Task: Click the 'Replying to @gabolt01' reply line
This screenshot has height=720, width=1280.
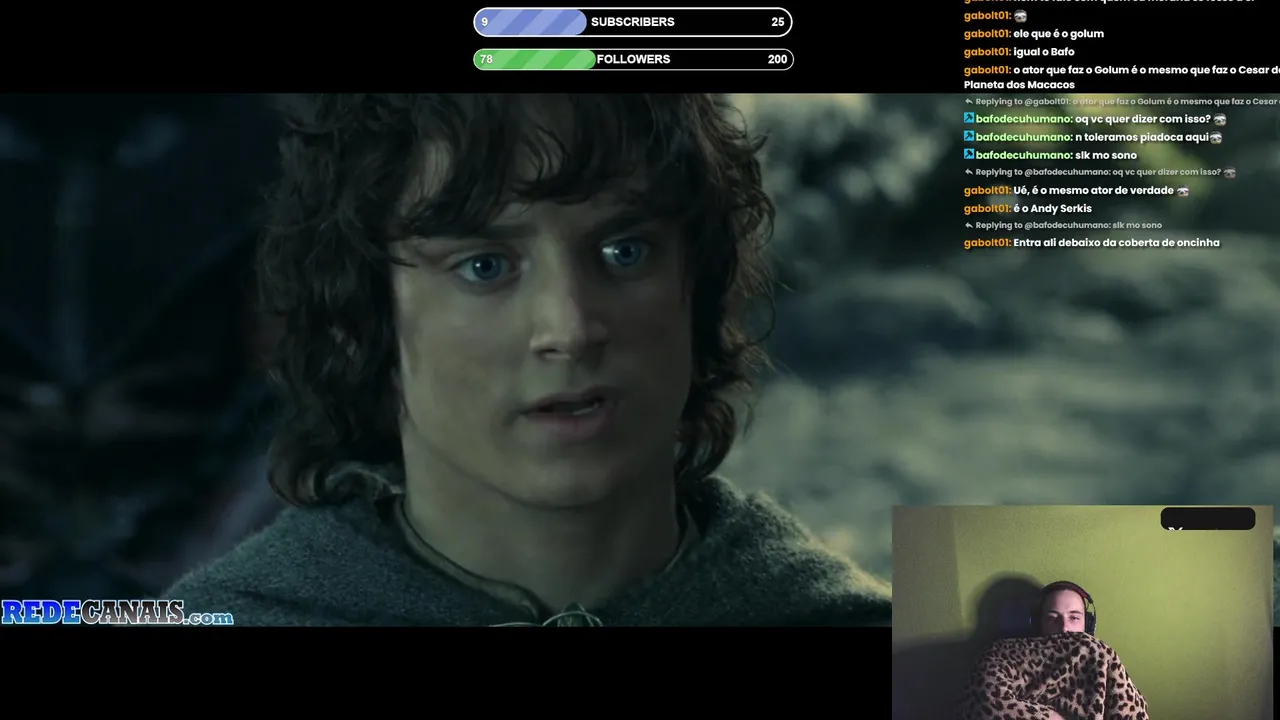Action: (x=1122, y=102)
